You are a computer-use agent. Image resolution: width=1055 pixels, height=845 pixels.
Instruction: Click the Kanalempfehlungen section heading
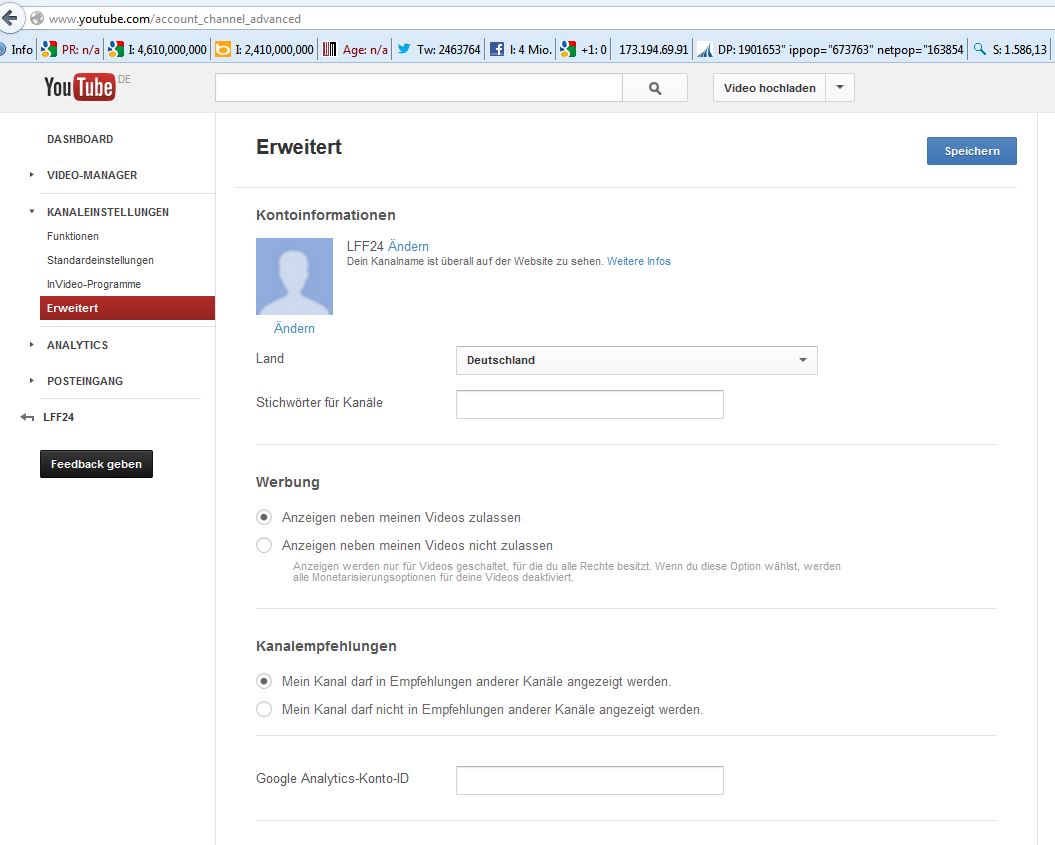click(x=326, y=647)
